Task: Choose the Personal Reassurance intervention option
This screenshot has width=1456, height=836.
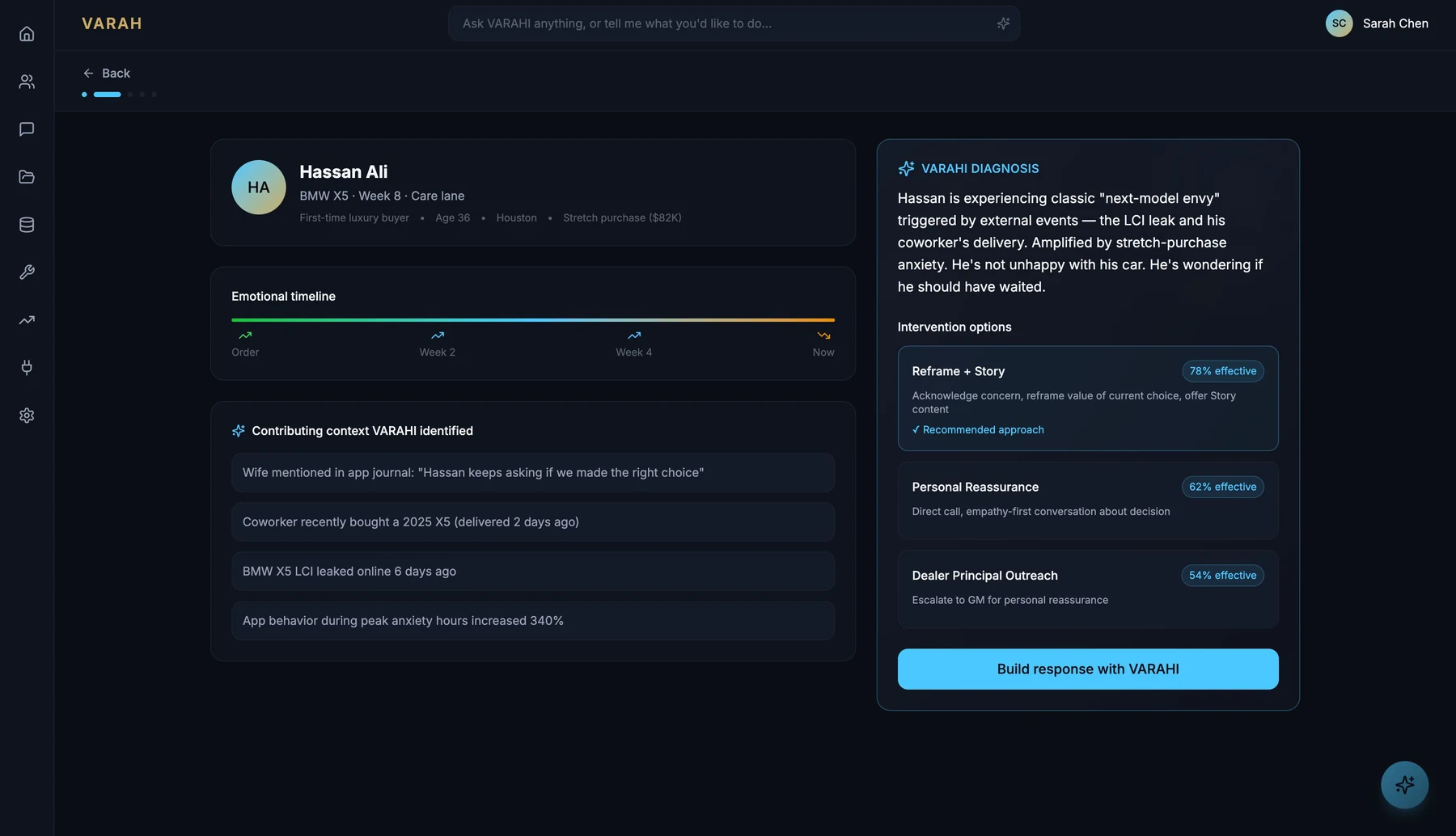Action: [1088, 500]
